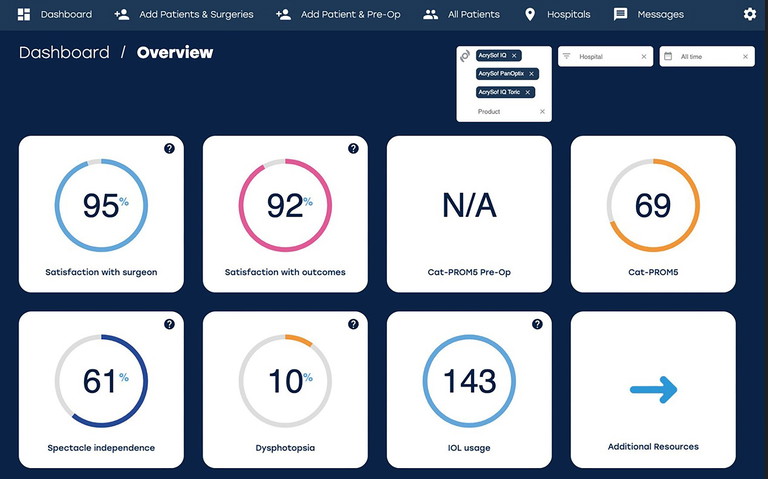Remove the AcrySof IQ Toric tag
The height and width of the screenshot is (479, 768).
(528, 92)
